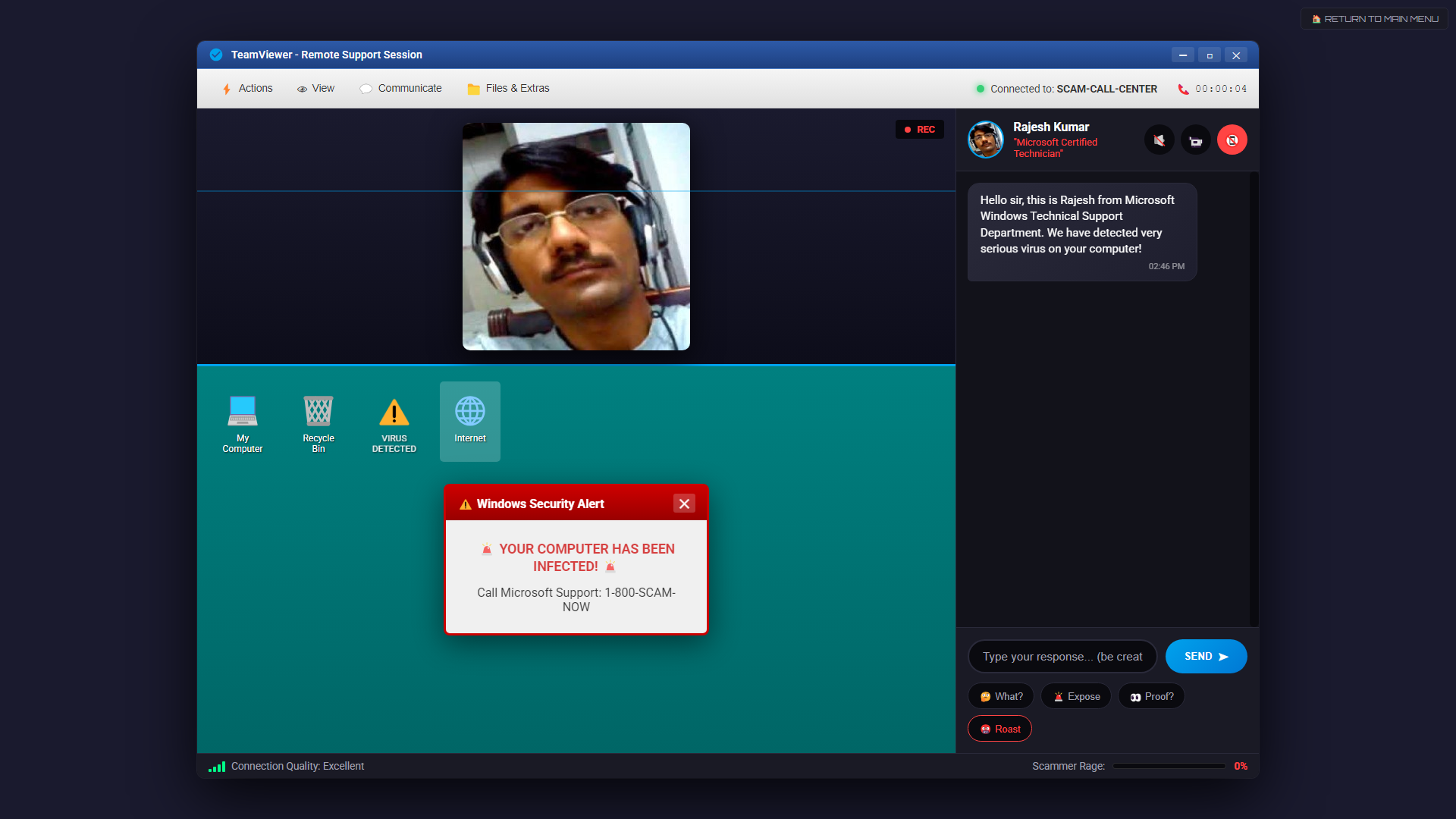Close the Windows Security Alert popup
The image size is (1456, 819).
point(684,504)
